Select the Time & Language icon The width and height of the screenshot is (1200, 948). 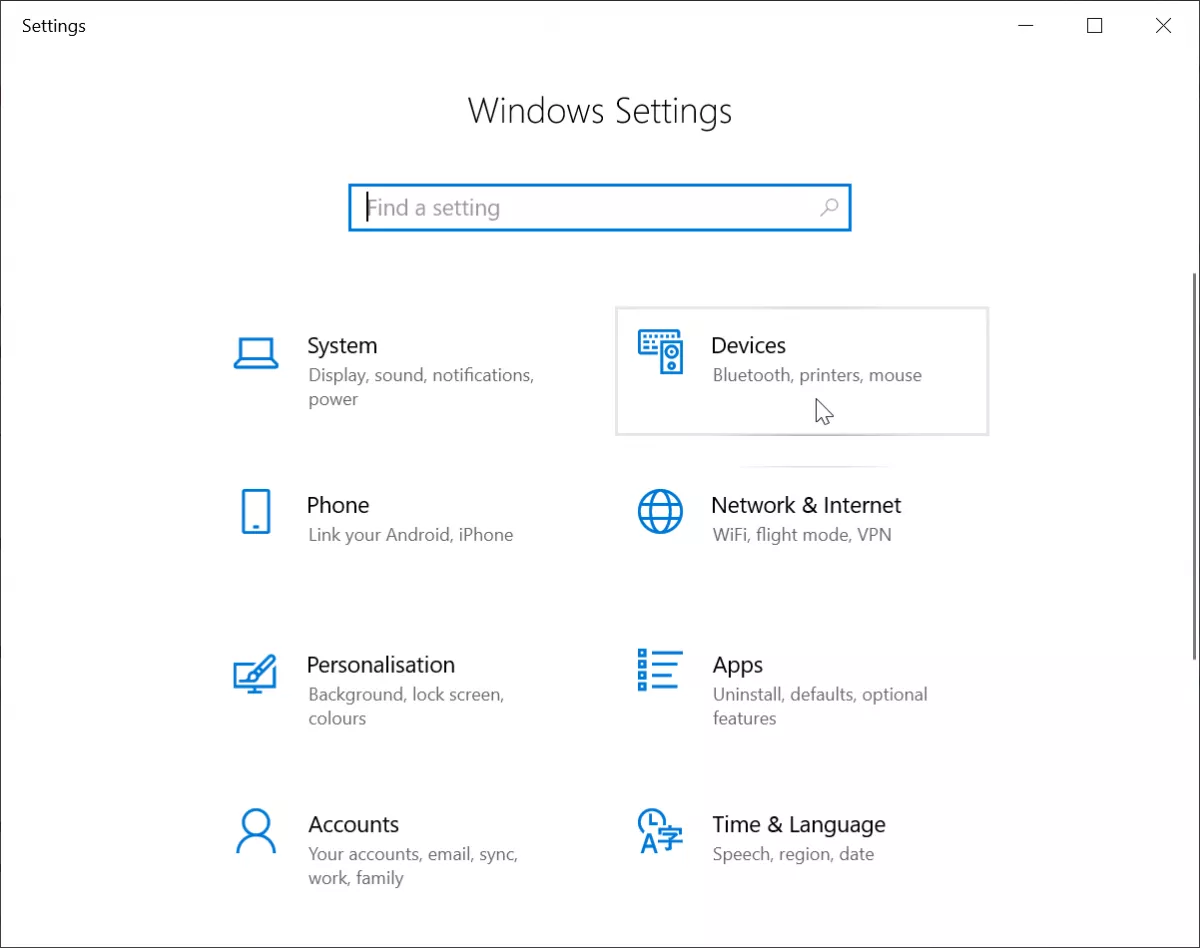click(x=660, y=831)
